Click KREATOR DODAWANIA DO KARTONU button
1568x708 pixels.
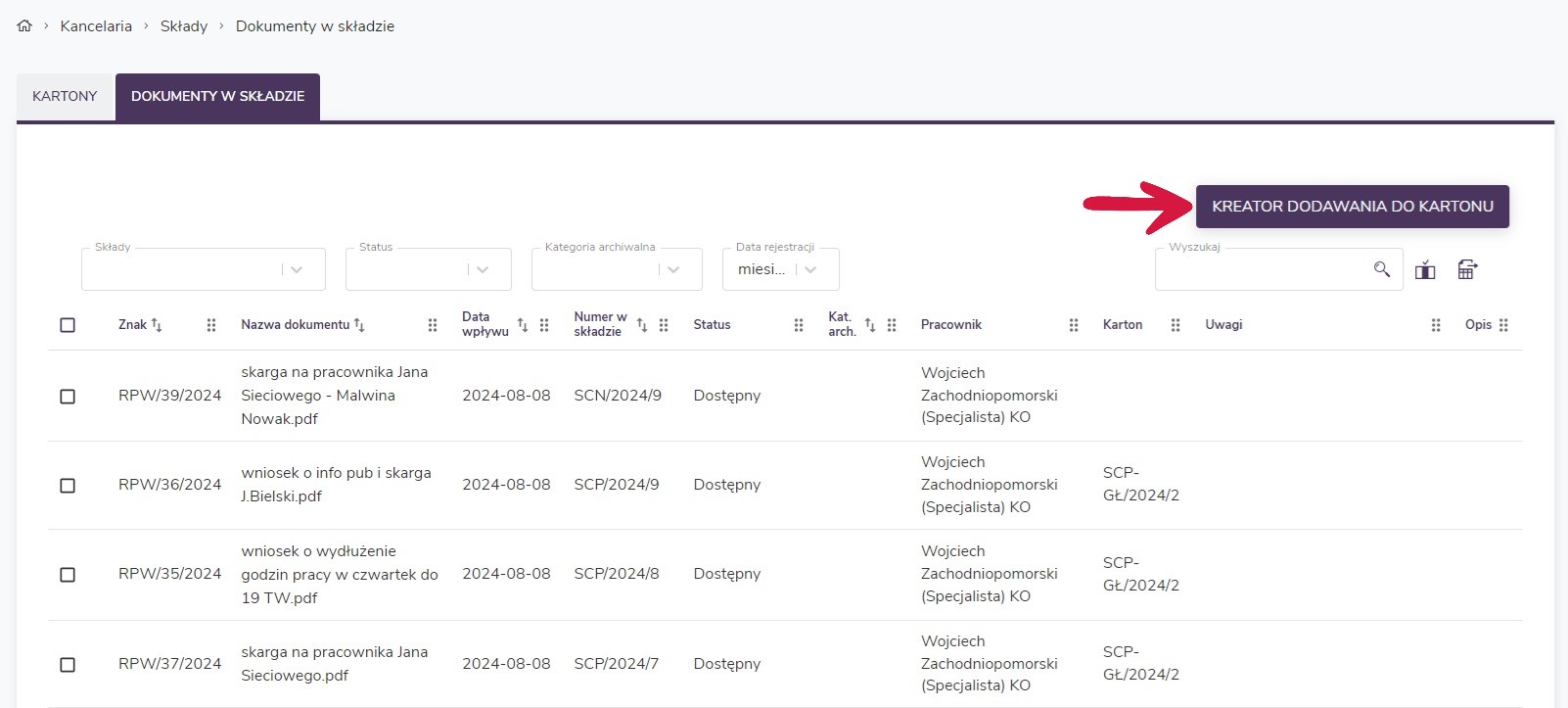[x=1352, y=207]
